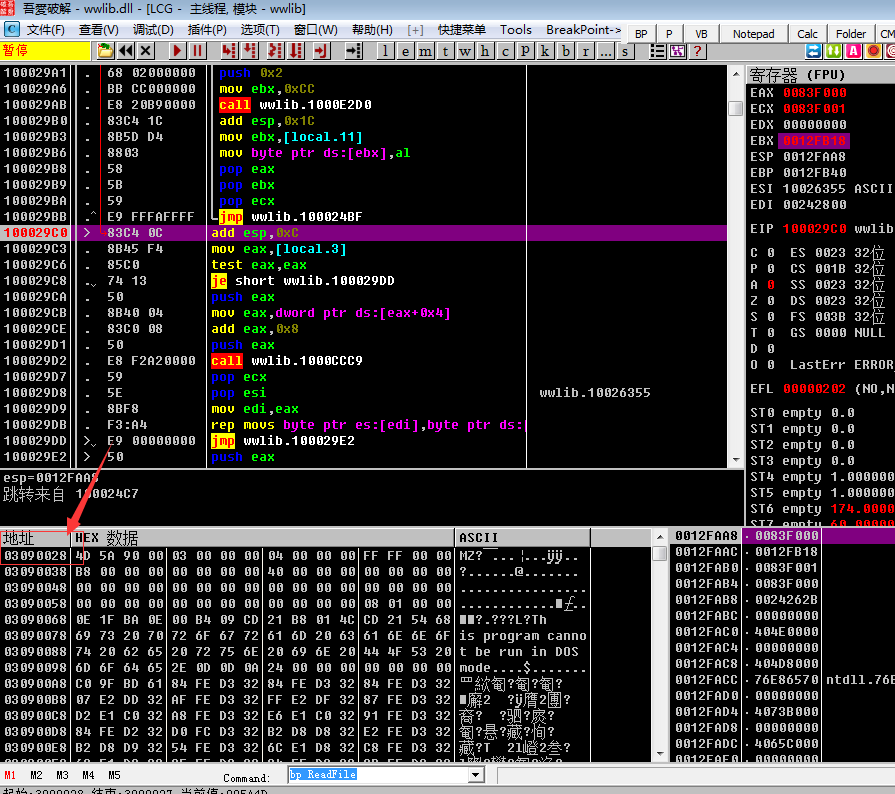
Task: Toggle the sign flag S value
Action: [771, 317]
